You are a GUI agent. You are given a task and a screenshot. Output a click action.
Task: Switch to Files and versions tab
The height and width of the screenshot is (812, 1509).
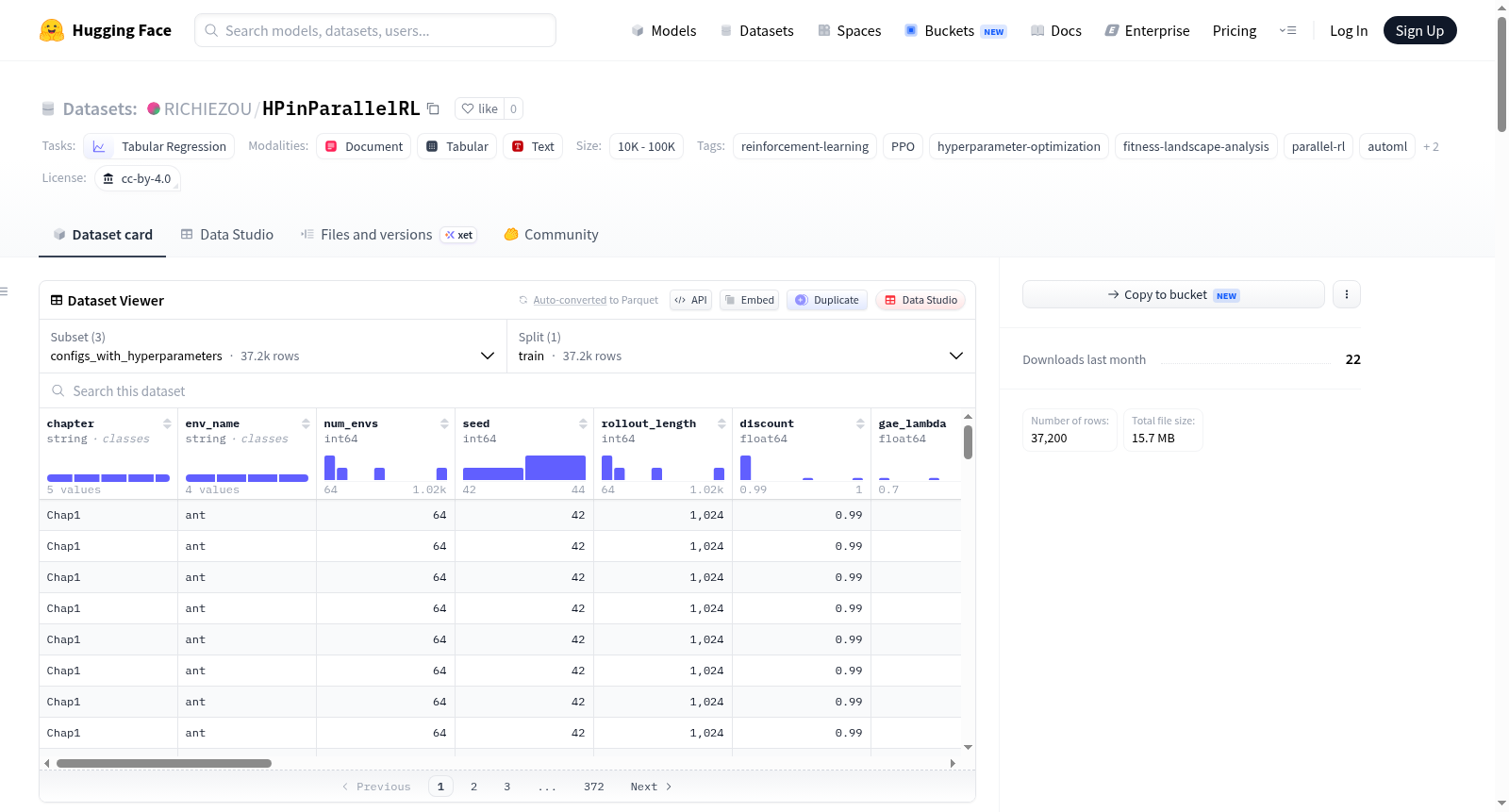[x=388, y=234]
